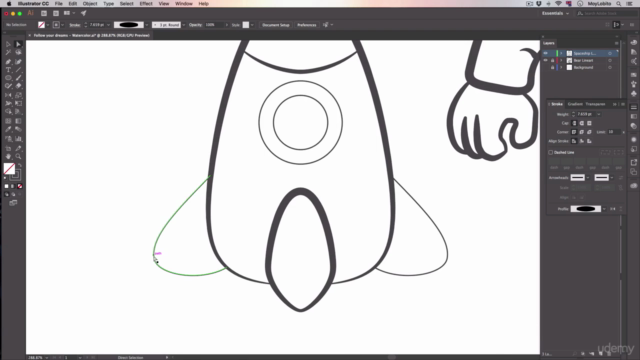This screenshot has width=640, height=360.
Task: Select the Magic Wand tool
Action: pos(8,53)
